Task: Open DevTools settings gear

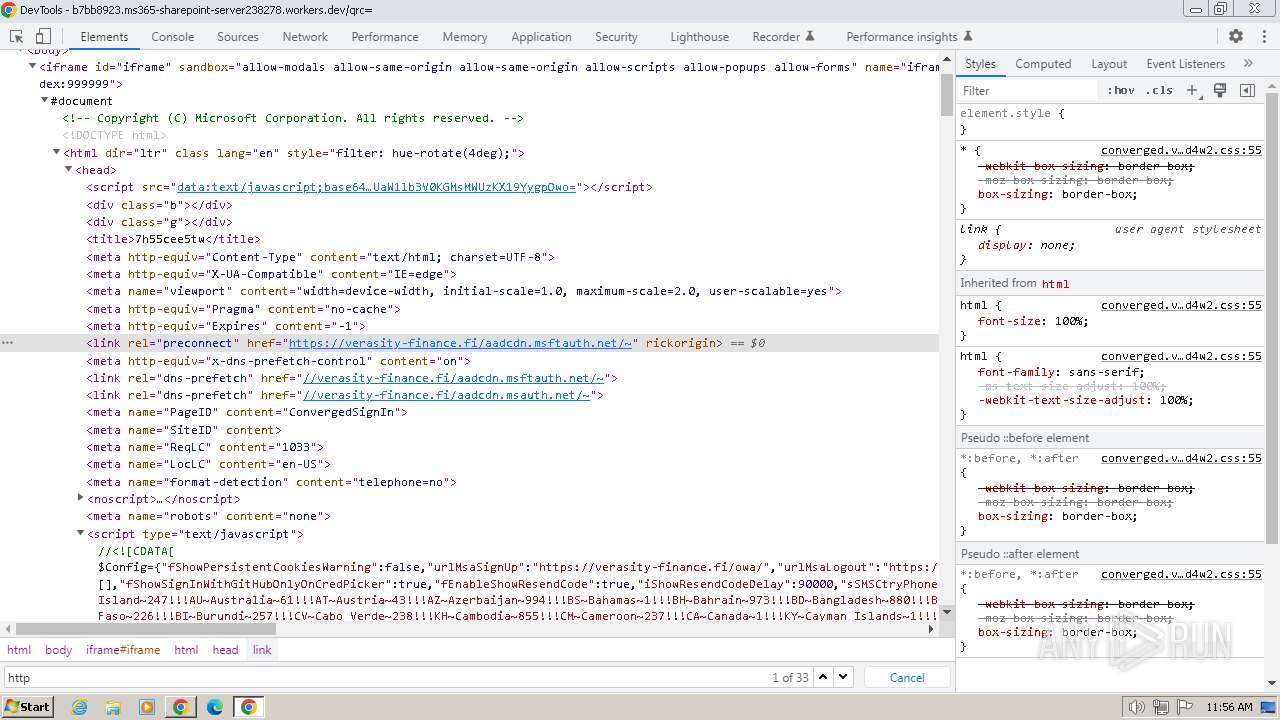Action: click(x=1236, y=36)
